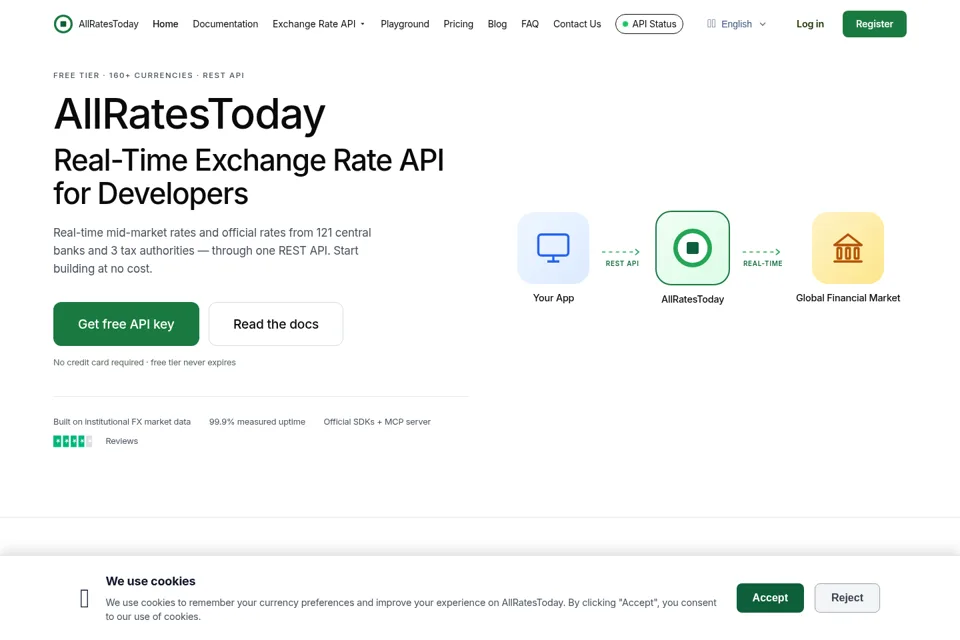Expand the Exchange Rate API dropdown
Screen dimensions: 960x640
(x=319, y=24)
